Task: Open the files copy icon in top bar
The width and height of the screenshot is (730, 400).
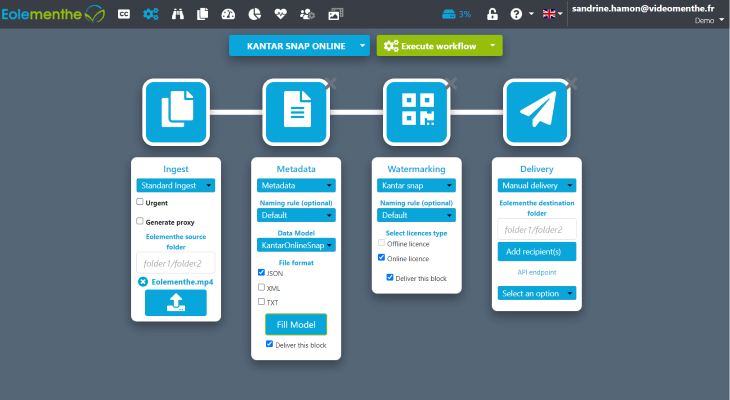Action: [203, 14]
